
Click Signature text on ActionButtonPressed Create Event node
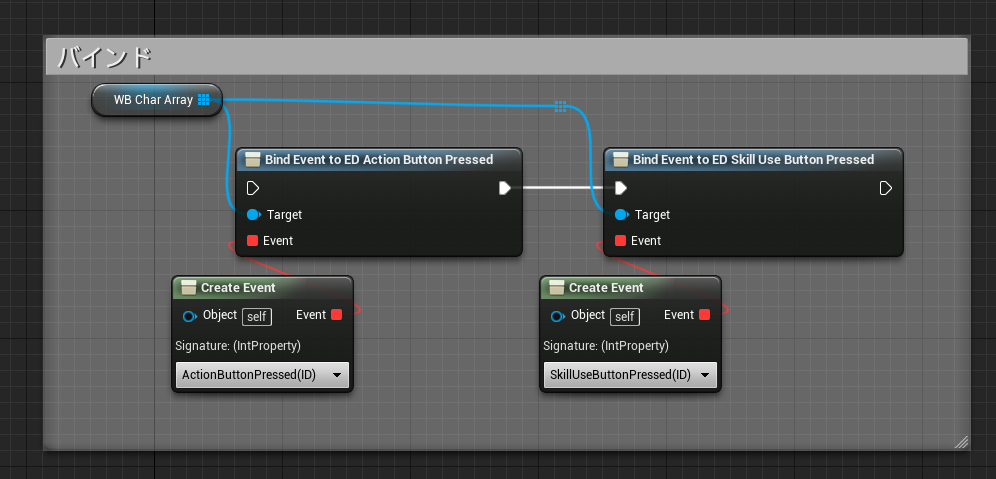pyautogui.click(x=238, y=346)
